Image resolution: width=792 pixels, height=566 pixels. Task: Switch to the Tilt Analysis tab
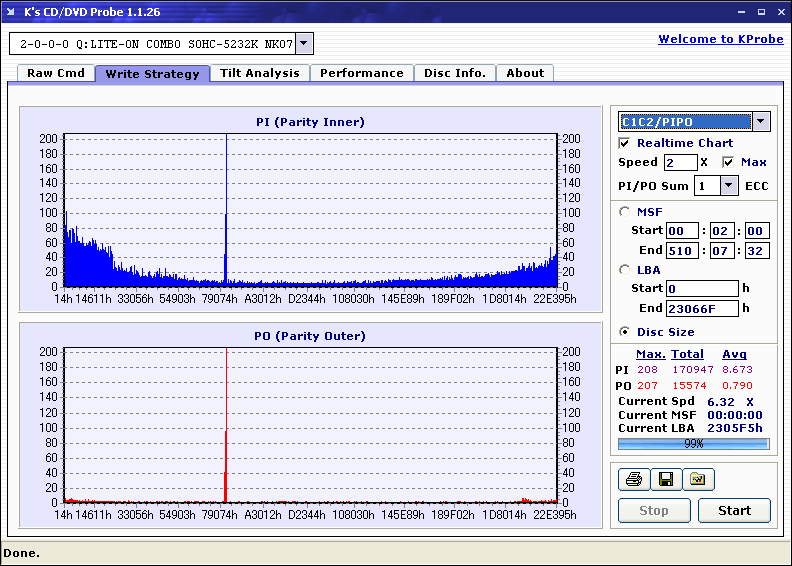point(260,73)
